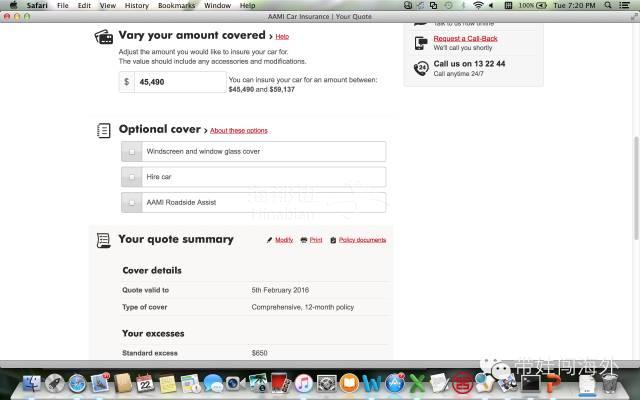640x400 pixels.
Task: Open the yellow Stickies notes icon in dock
Action: point(167,384)
